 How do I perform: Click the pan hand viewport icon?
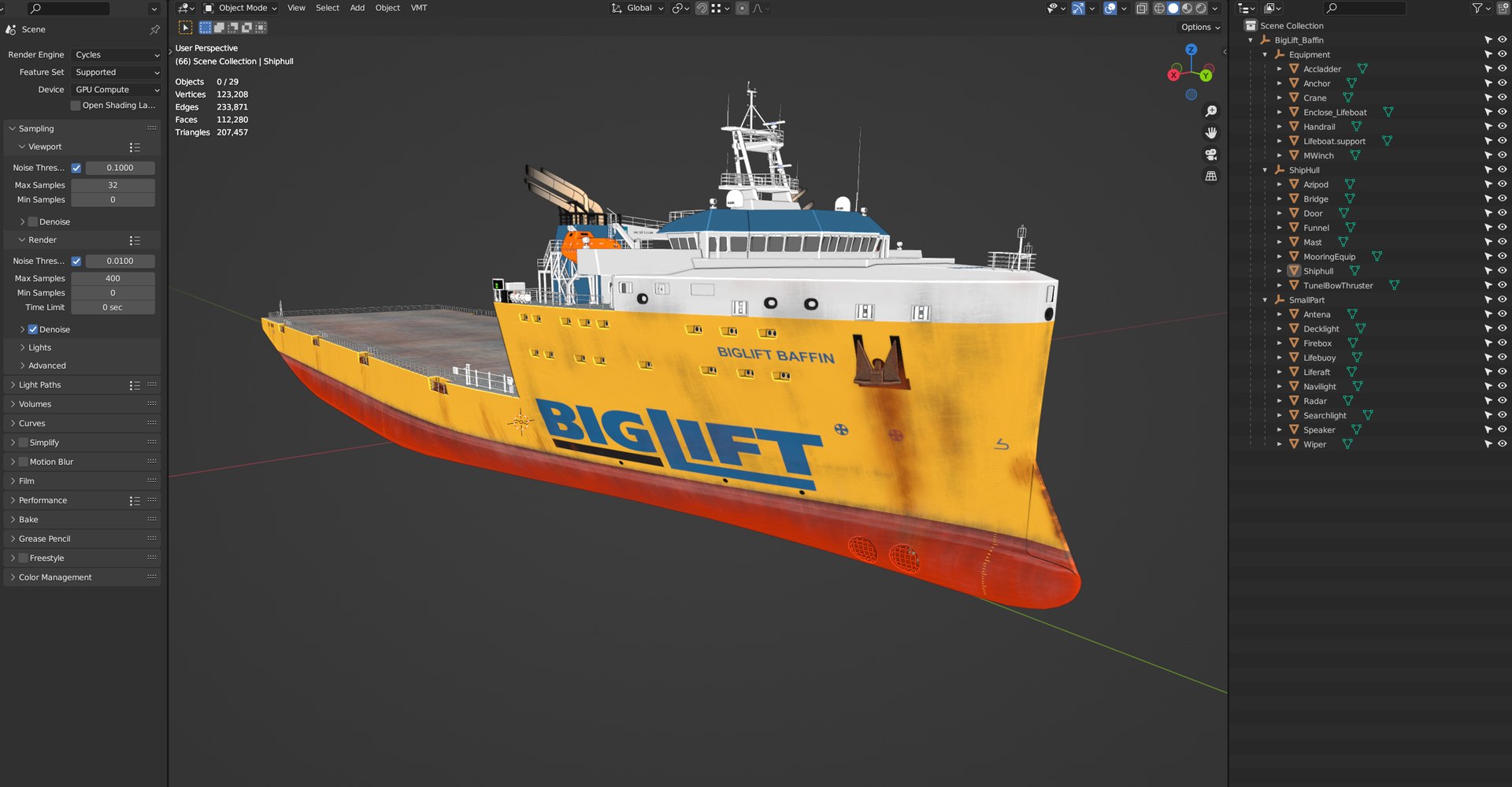click(1211, 132)
